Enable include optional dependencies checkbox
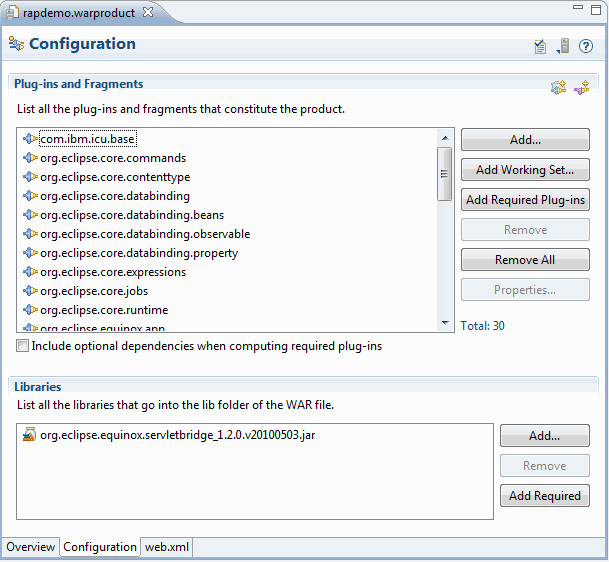The height and width of the screenshot is (562, 609). (x=22, y=346)
